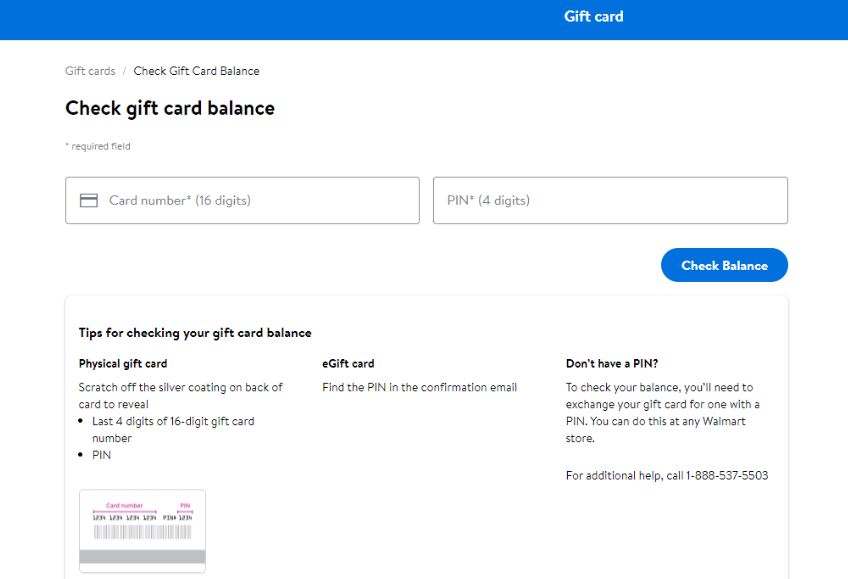This screenshot has width=848, height=579.
Task: Click the Check Balance button
Action: point(724,265)
